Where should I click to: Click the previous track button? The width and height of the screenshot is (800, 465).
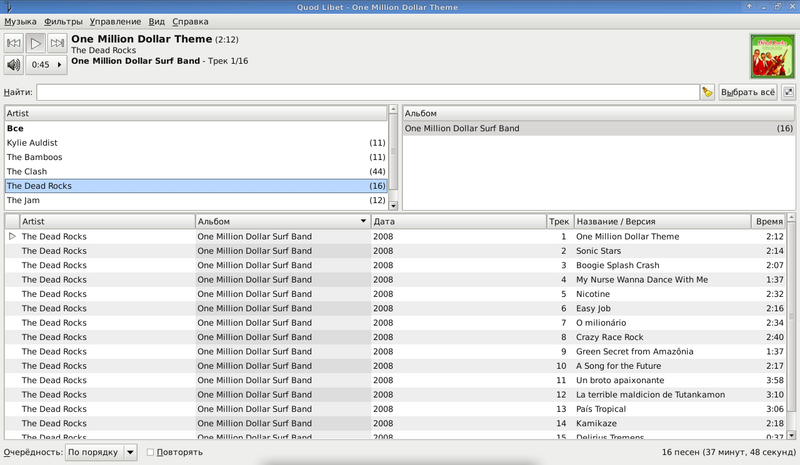14,43
